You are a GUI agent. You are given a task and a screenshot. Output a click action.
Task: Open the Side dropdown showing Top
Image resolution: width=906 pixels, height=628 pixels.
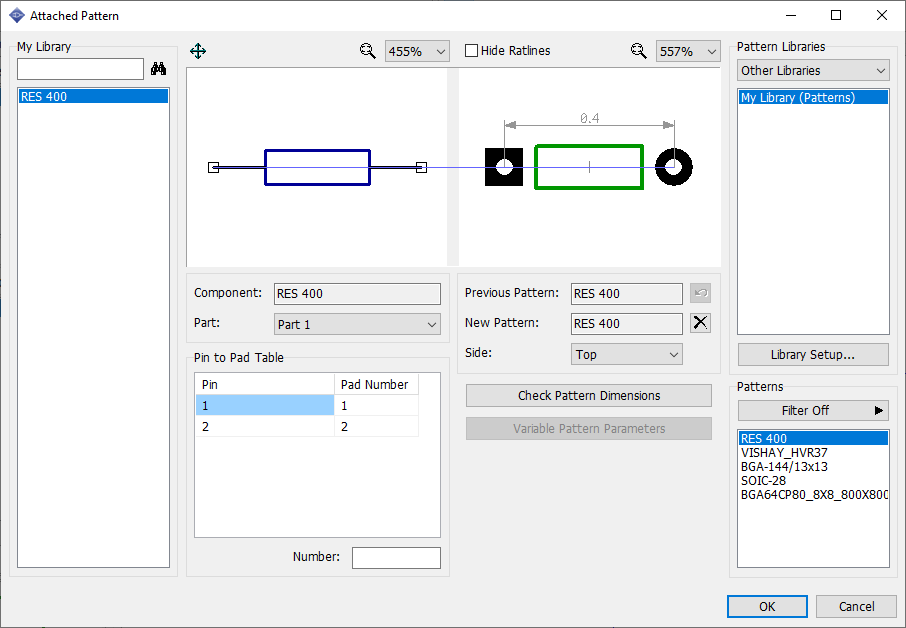[x=626, y=354]
